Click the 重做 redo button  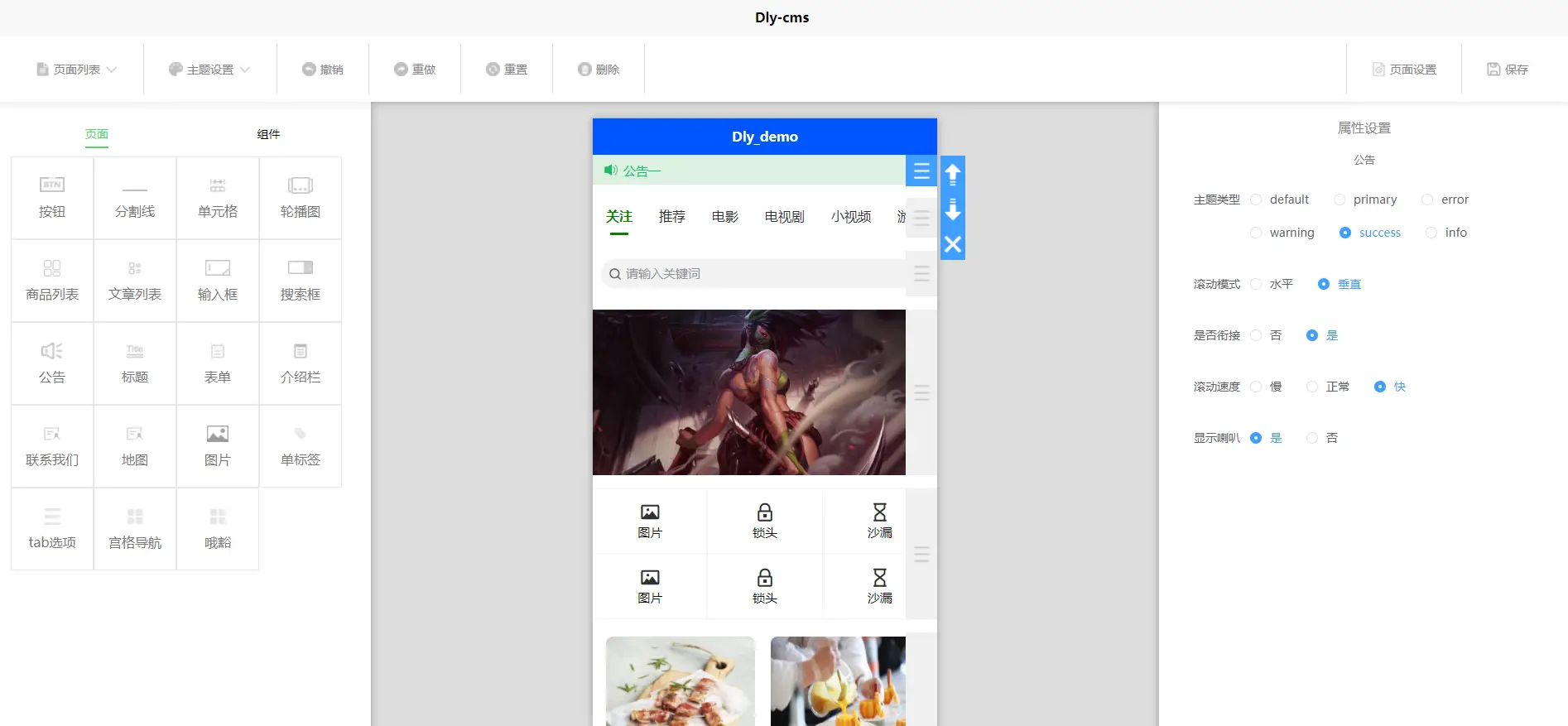pos(415,70)
